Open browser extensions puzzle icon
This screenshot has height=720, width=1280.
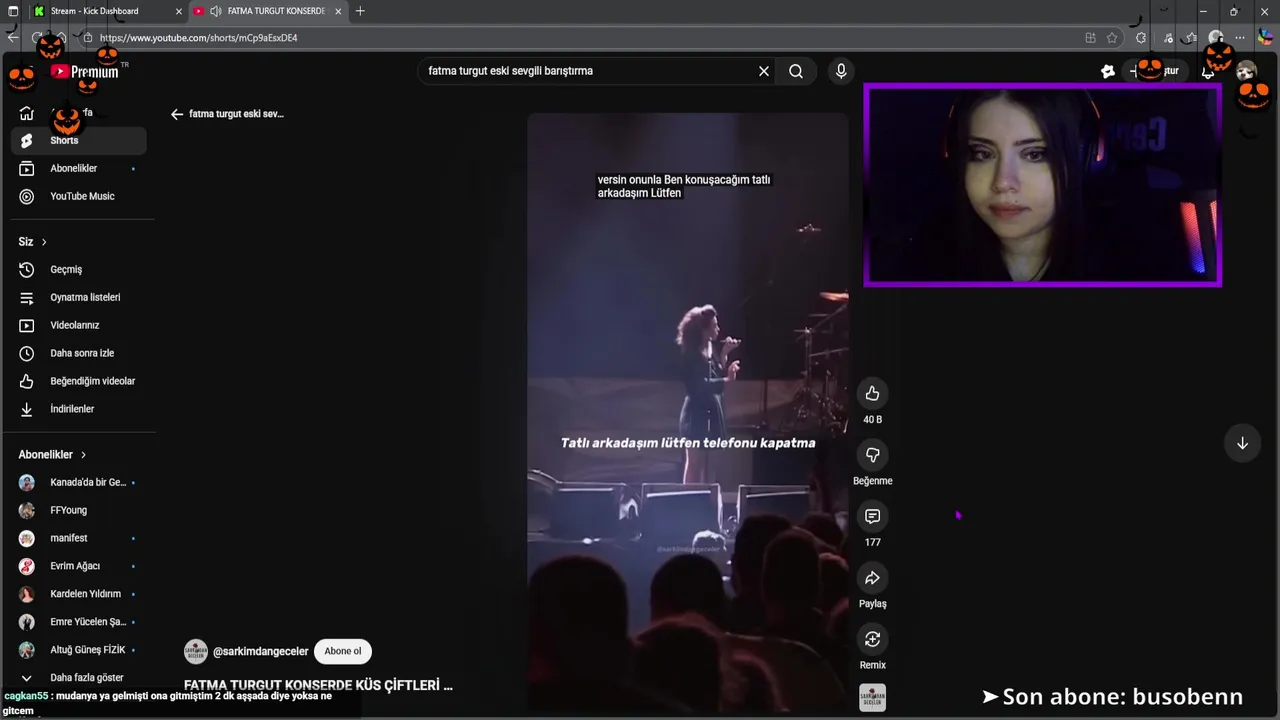point(1141,38)
